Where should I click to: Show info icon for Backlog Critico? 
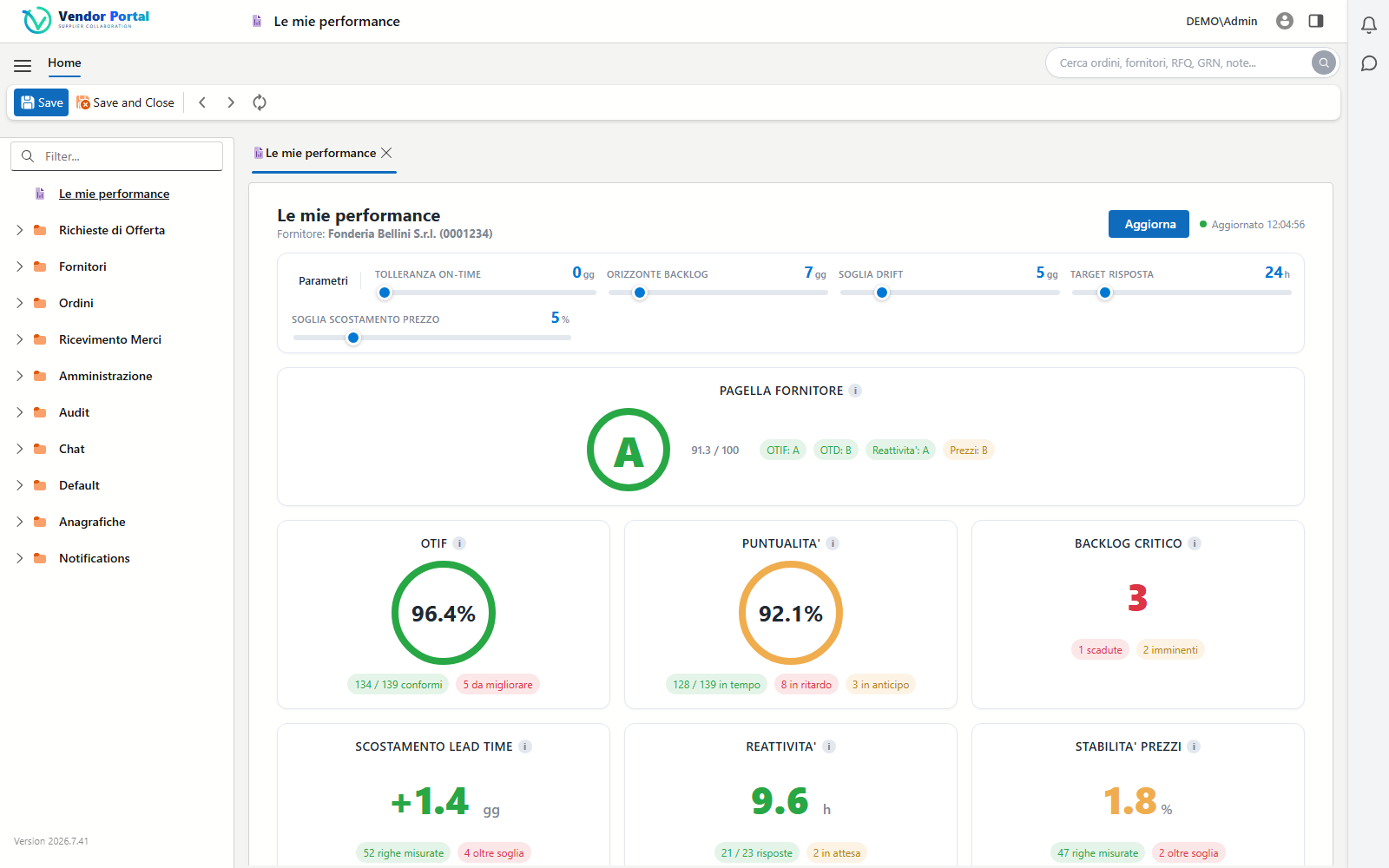[1195, 543]
